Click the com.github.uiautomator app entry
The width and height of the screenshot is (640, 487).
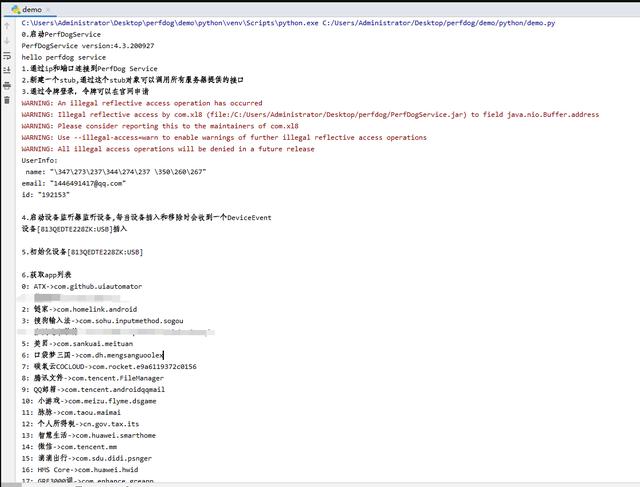tap(82, 287)
